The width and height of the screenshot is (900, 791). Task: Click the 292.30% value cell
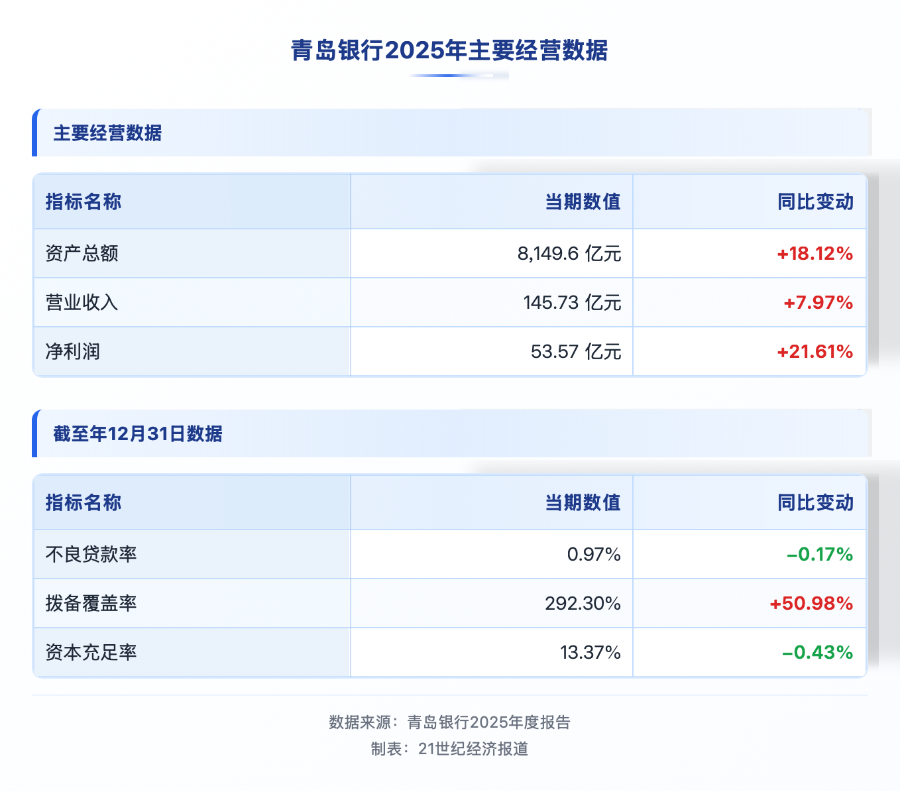585,603
